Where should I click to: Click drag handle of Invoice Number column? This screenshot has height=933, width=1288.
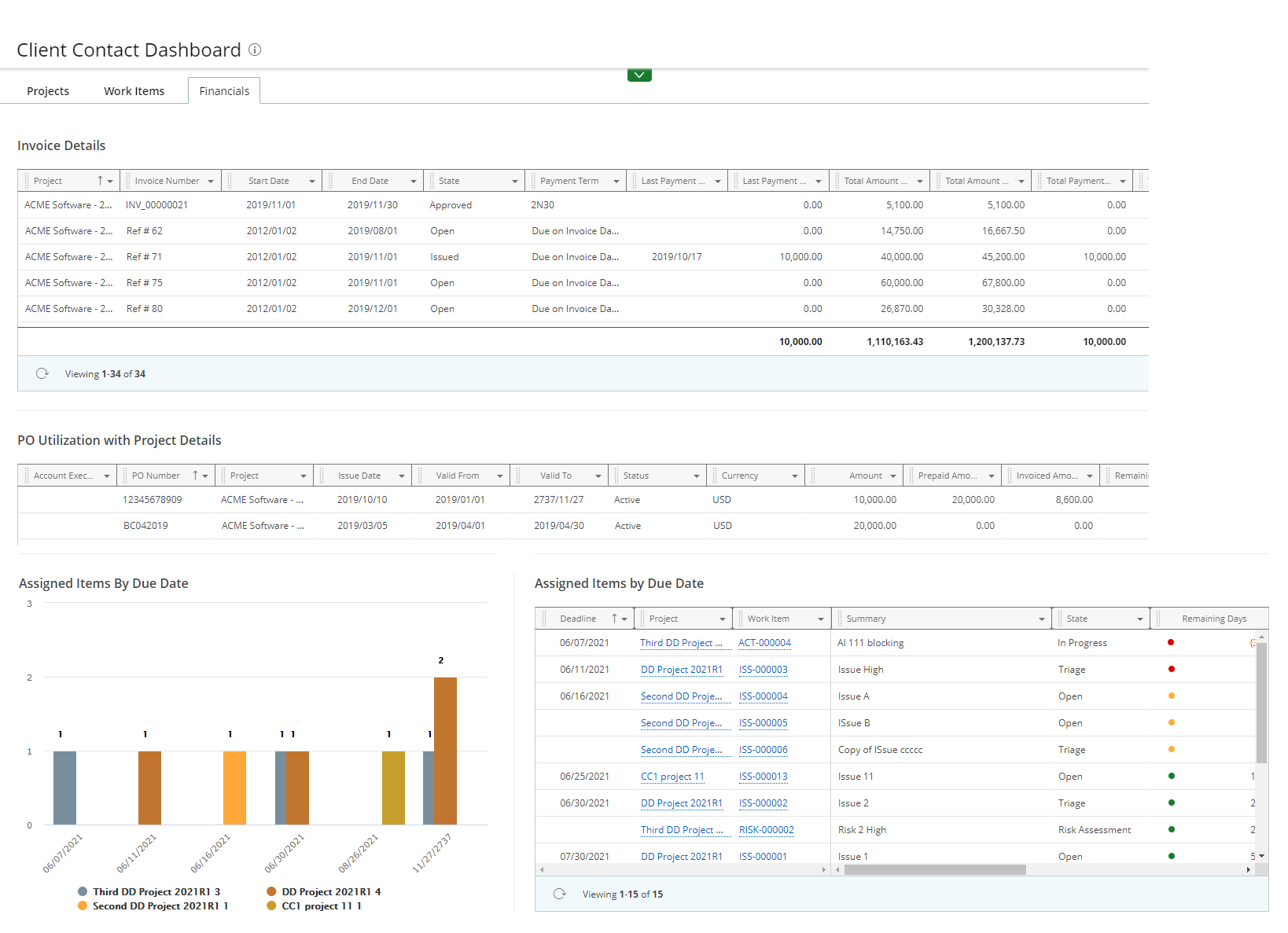tap(128, 181)
